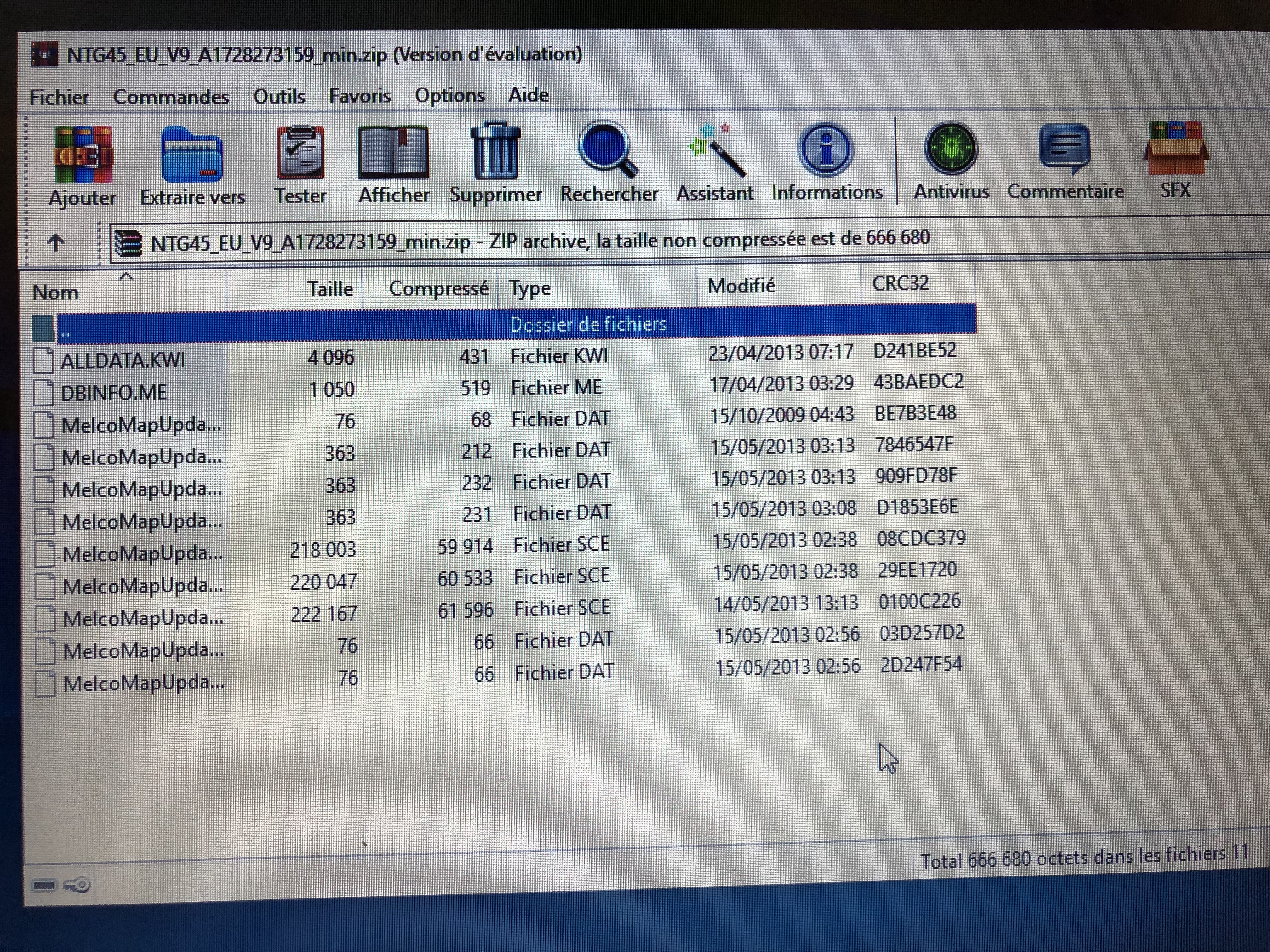Start the Antivirus scan
1270x952 pixels.
point(951,160)
